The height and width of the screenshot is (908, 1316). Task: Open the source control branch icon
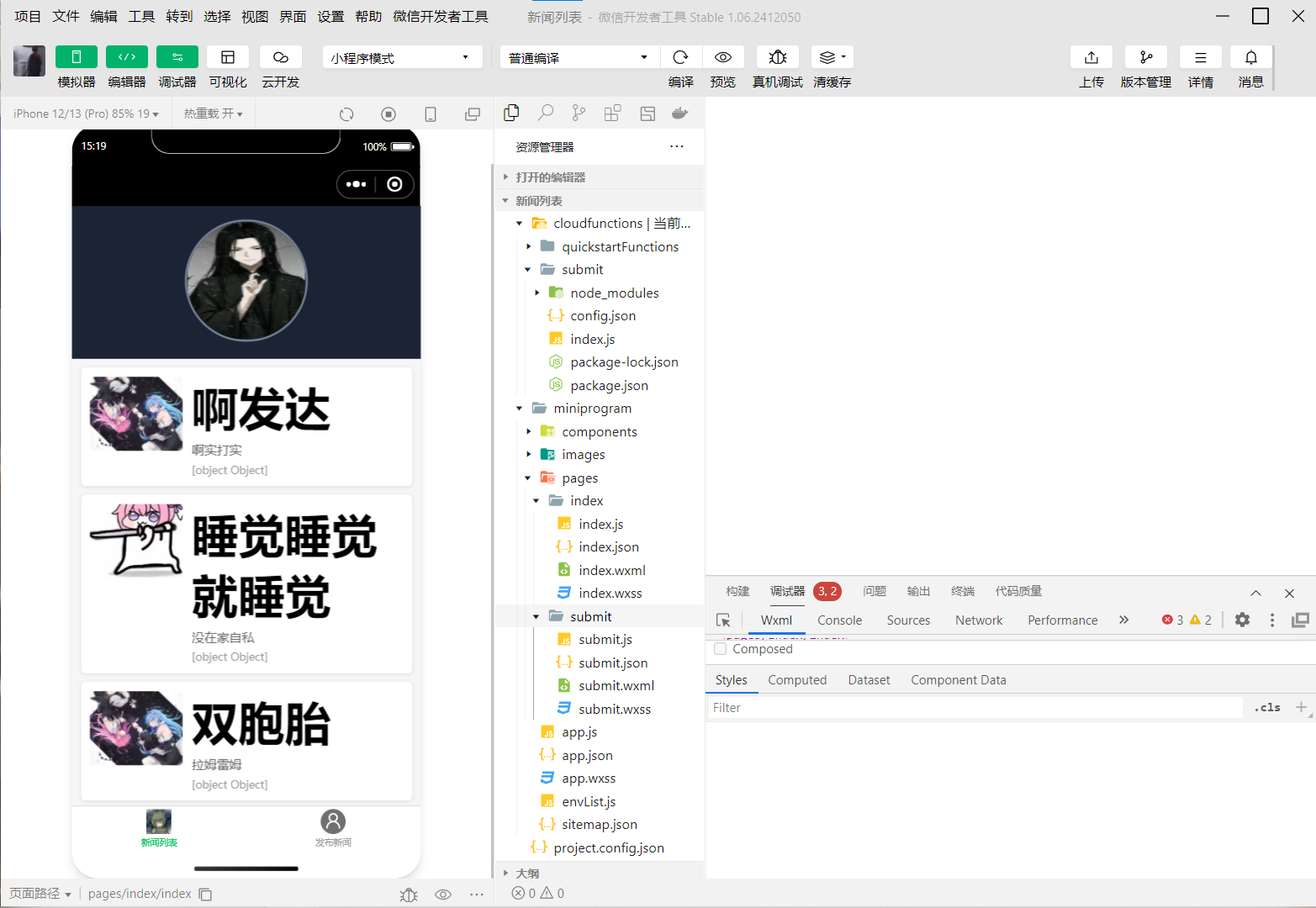[579, 113]
